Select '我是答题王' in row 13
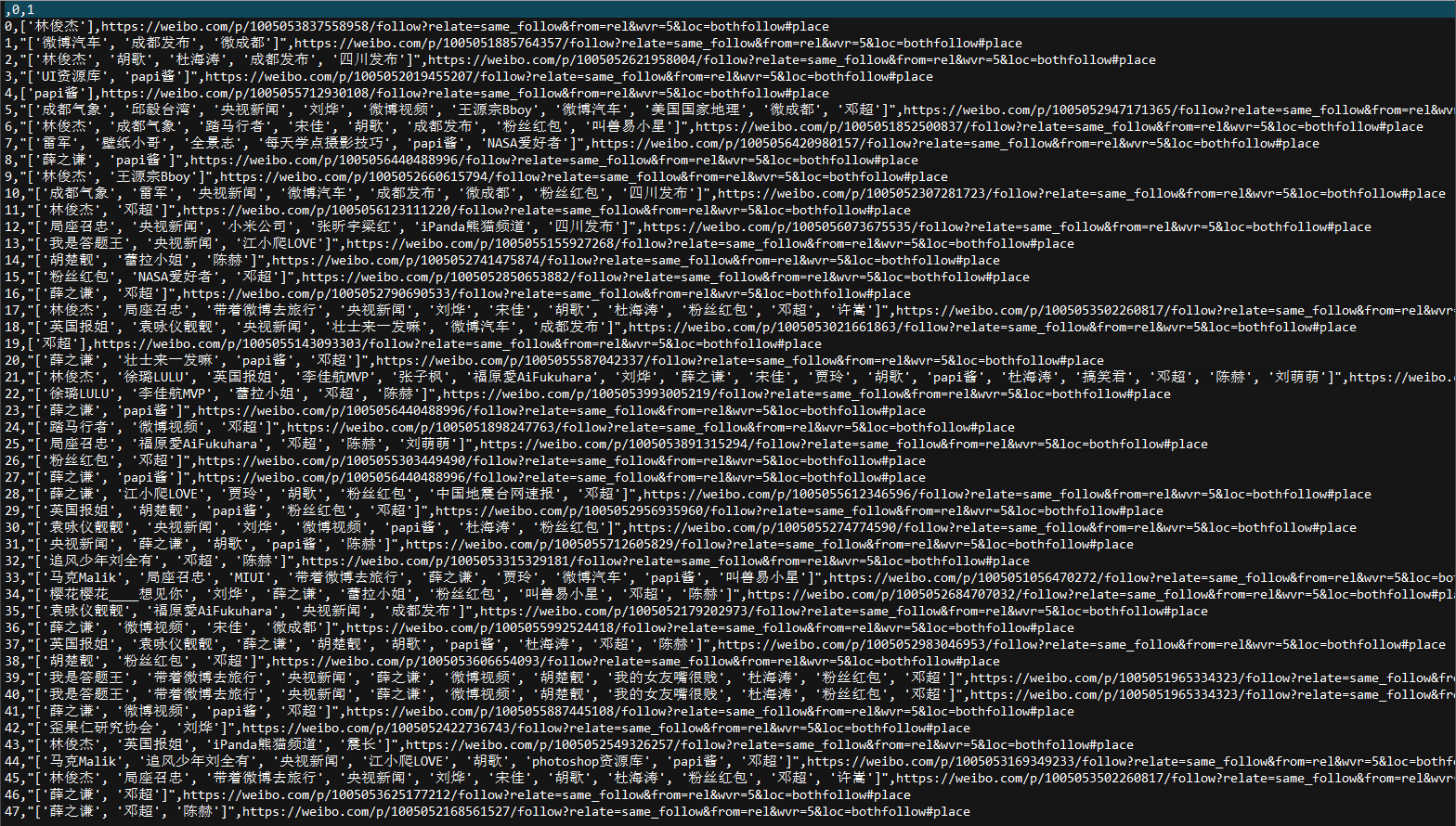The image size is (1456, 826). [x=86, y=243]
